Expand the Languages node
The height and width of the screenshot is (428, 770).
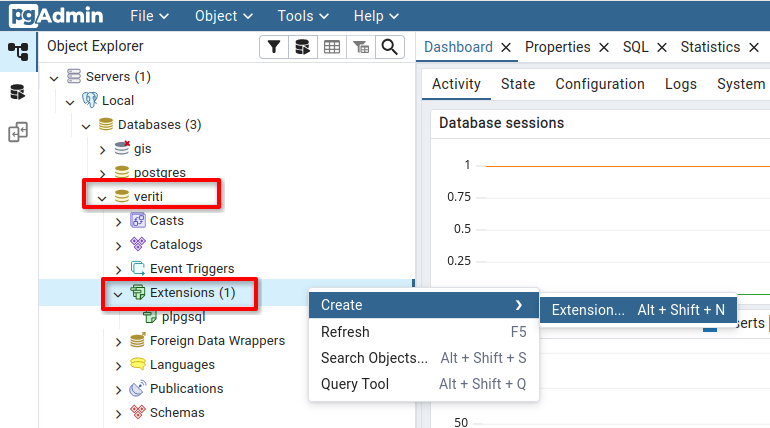(118, 366)
